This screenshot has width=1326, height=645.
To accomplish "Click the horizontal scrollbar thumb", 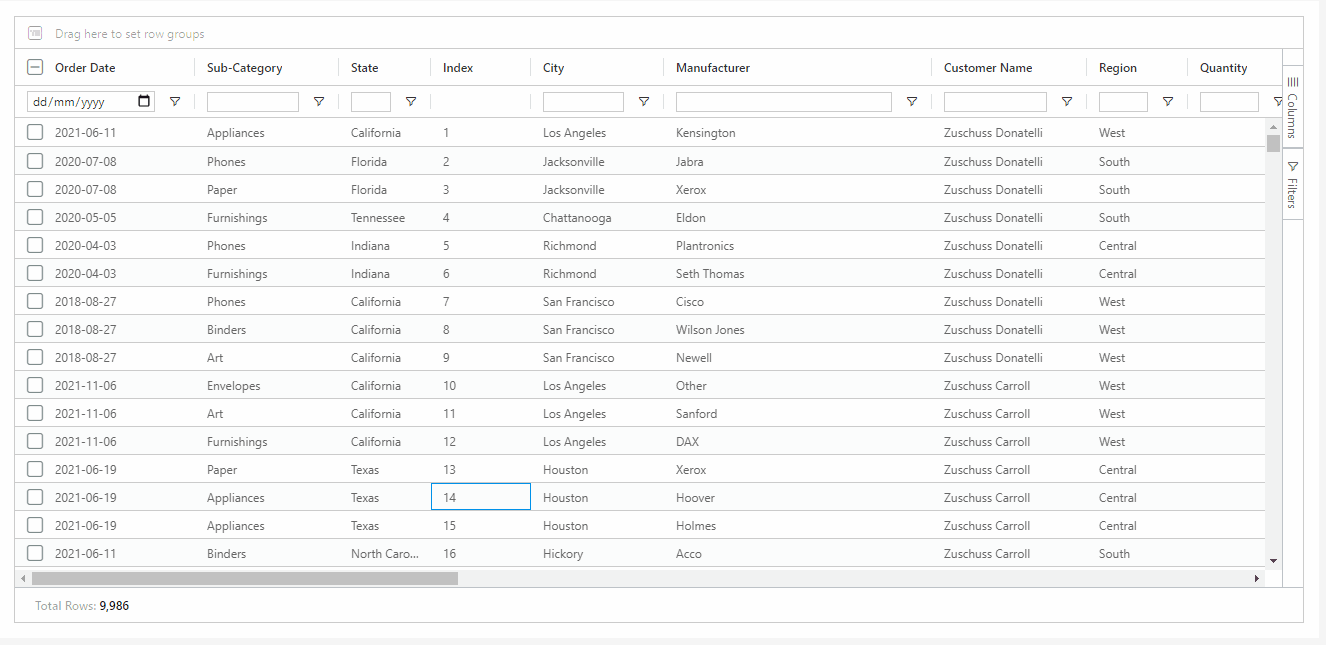I will 244,578.
